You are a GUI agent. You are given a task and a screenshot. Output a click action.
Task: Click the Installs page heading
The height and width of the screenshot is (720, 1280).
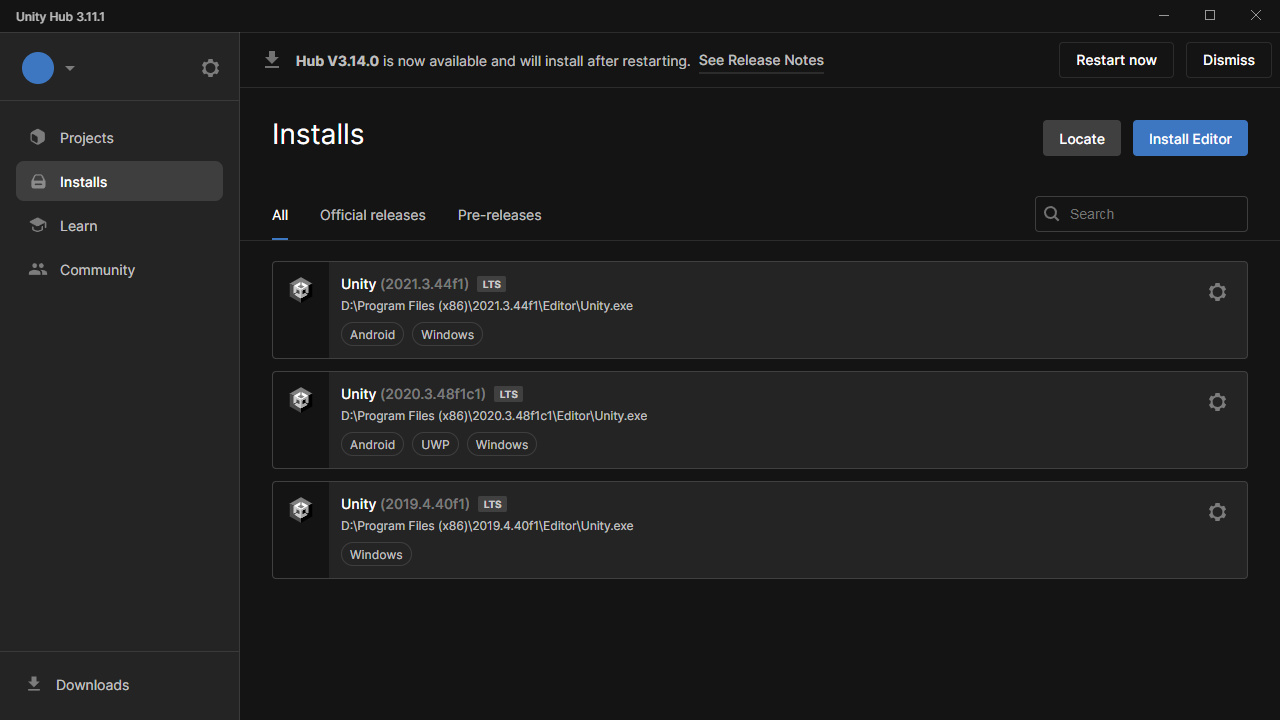[318, 135]
